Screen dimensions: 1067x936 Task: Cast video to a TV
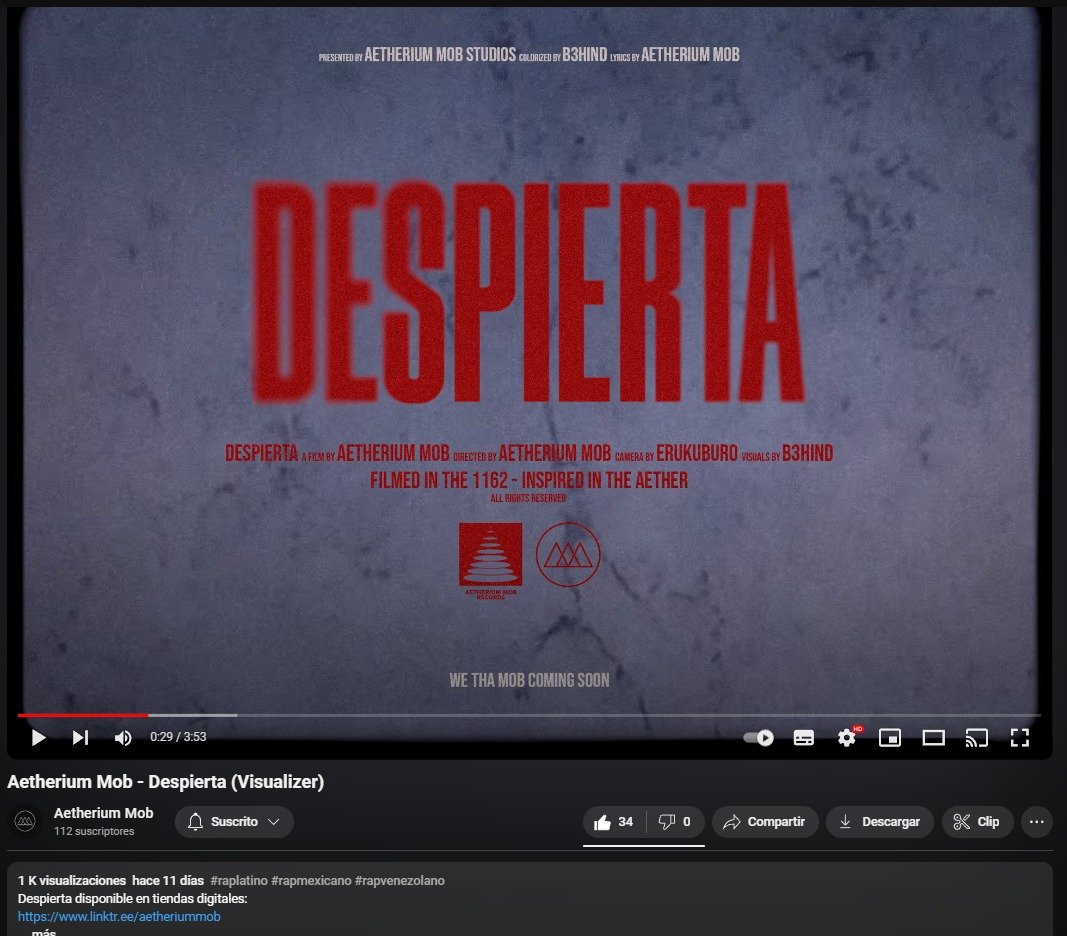(x=976, y=738)
